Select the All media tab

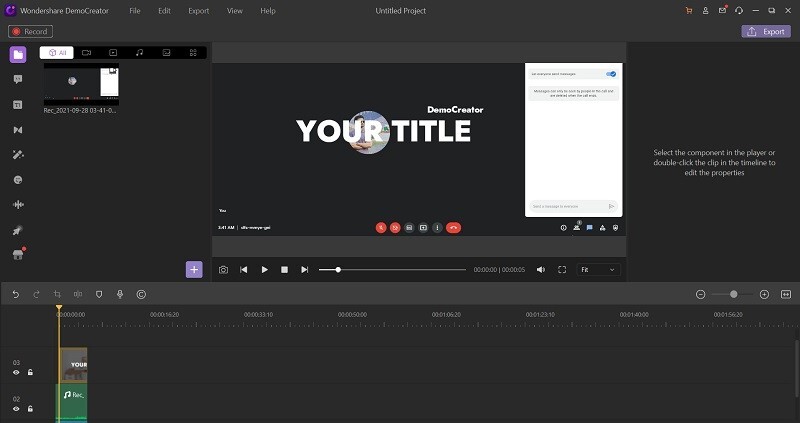point(57,53)
